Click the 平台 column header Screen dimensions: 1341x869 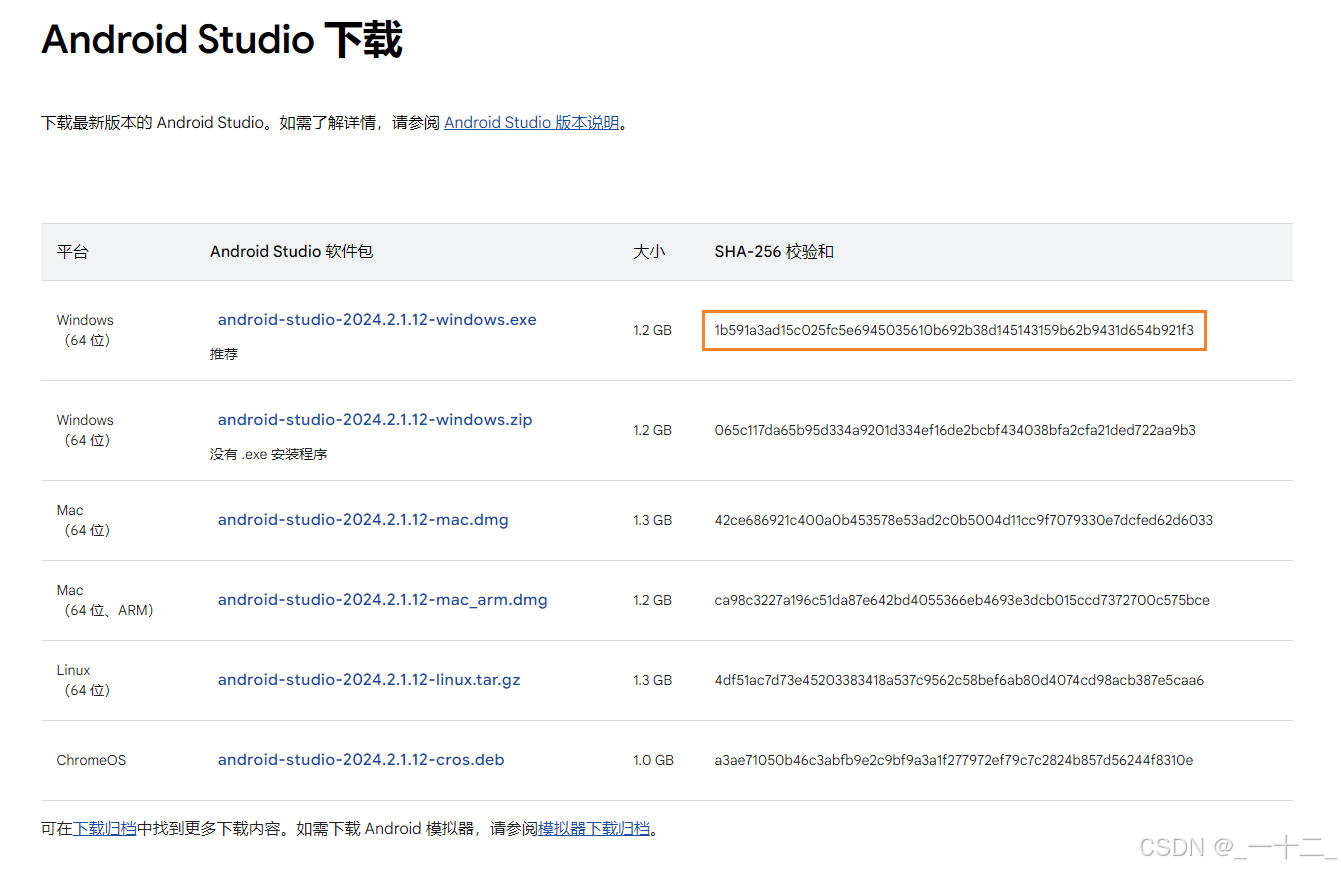pos(72,252)
